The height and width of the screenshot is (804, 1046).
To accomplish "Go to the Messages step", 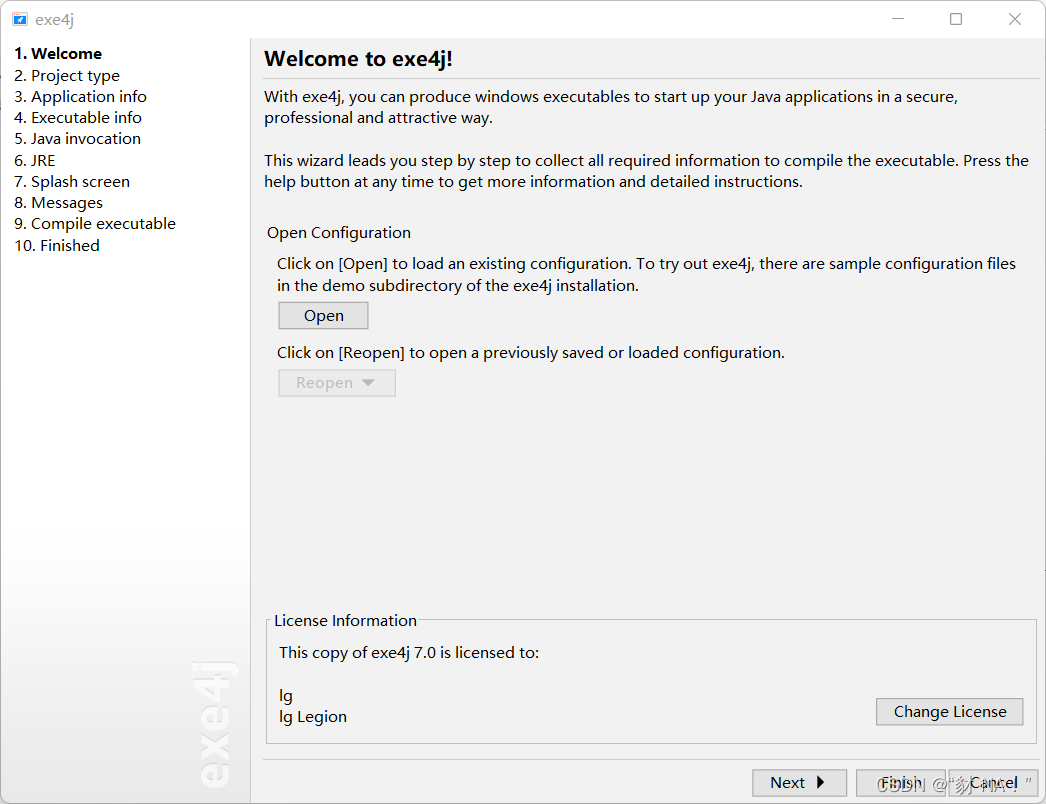I will 58,202.
